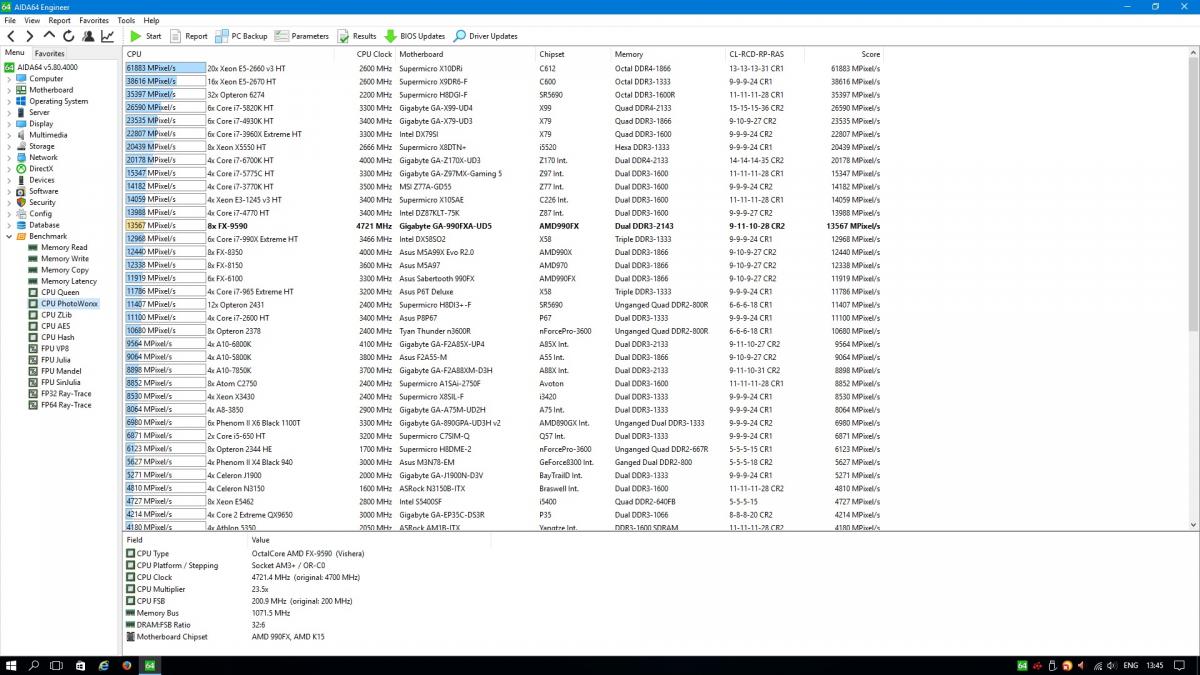This screenshot has height=675, width=1200.
Task: Expand the Display tree node
Action: (x=10, y=124)
